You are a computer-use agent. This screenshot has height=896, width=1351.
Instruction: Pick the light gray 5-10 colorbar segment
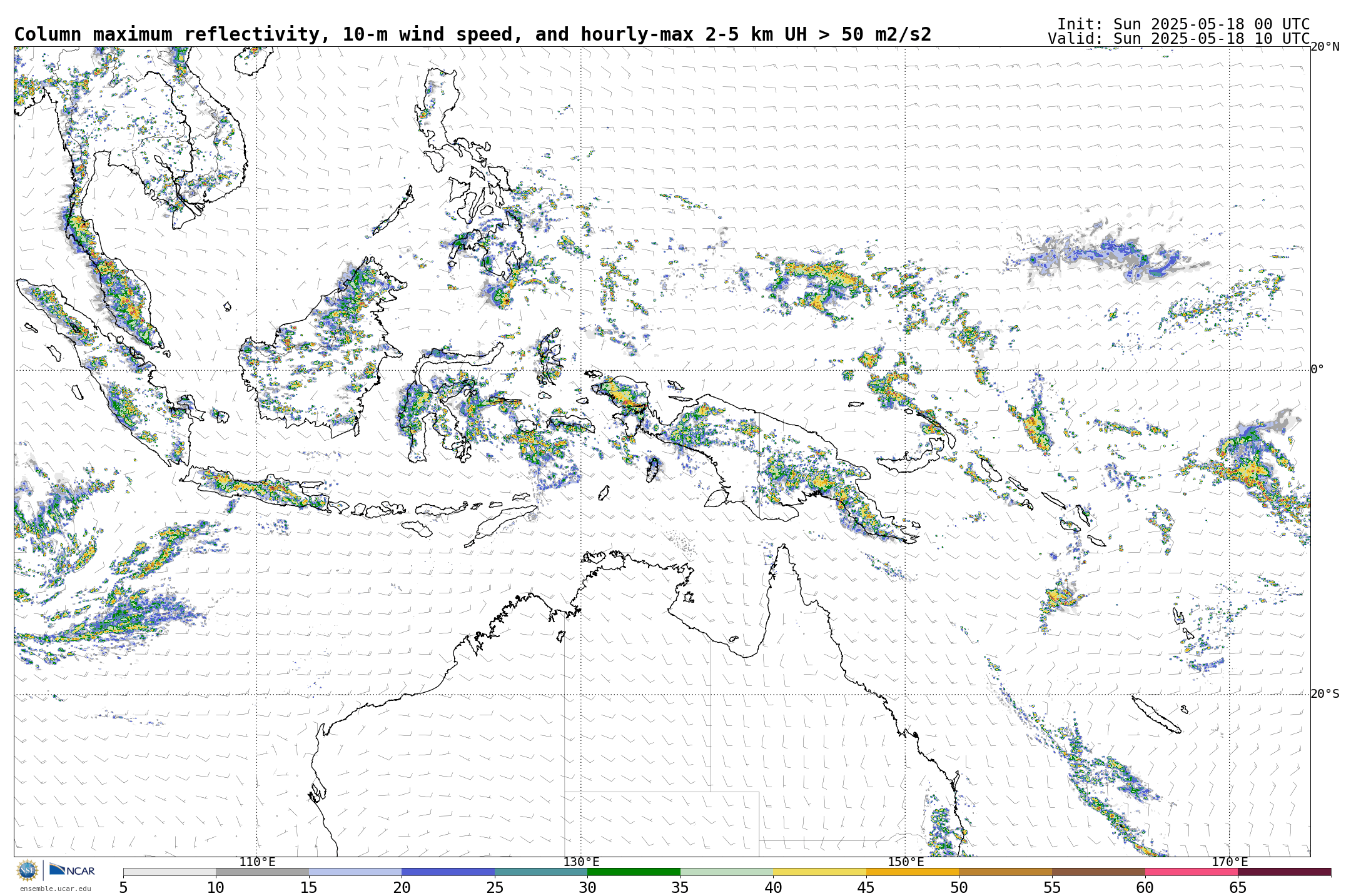pyautogui.click(x=170, y=872)
